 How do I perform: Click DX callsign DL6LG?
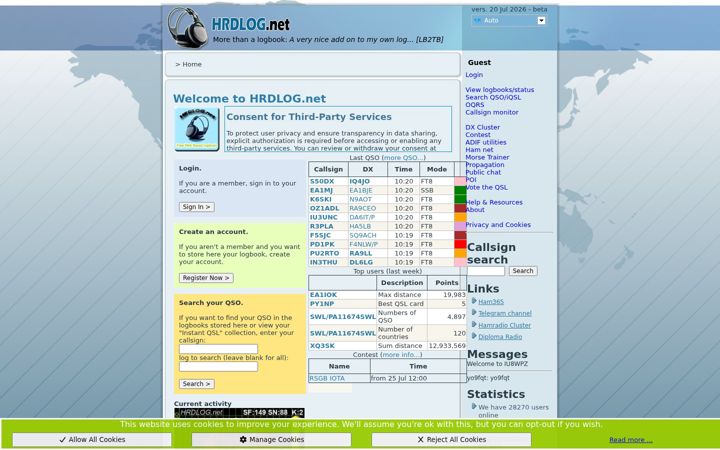coord(361,262)
